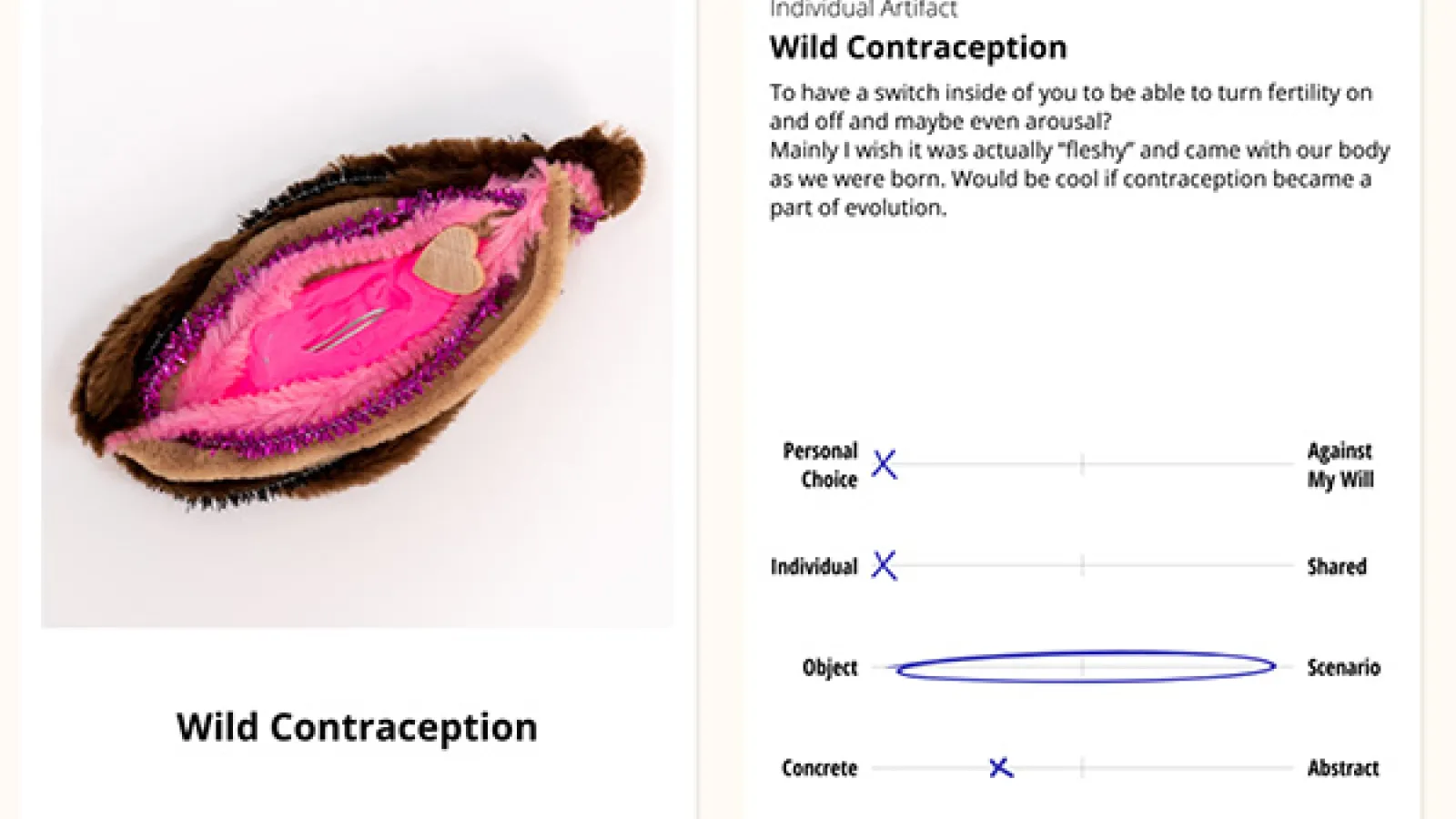Click the Wild Contraception artifact photo

pos(357,314)
